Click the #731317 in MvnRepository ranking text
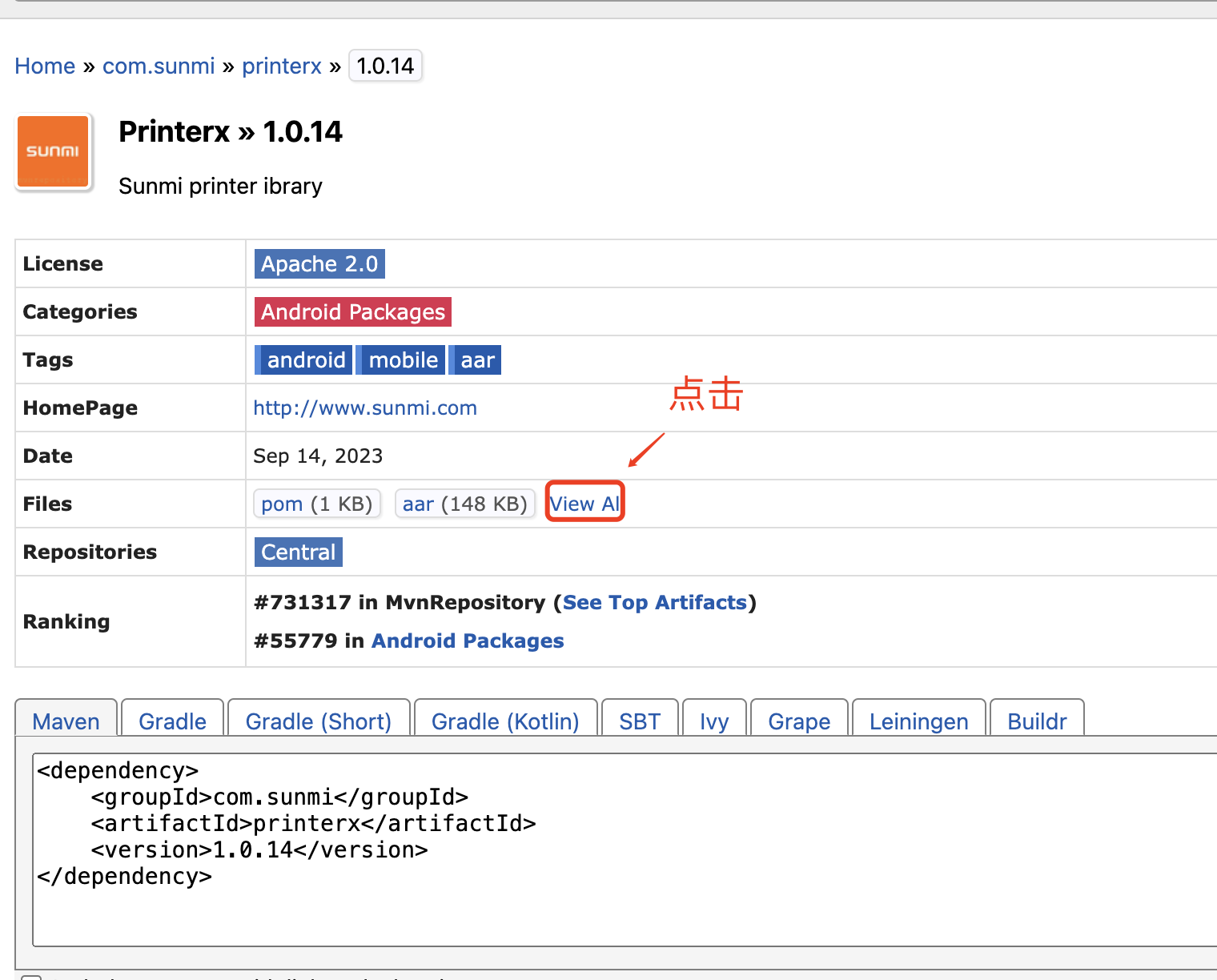The width and height of the screenshot is (1217, 980). [x=400, y=603]
